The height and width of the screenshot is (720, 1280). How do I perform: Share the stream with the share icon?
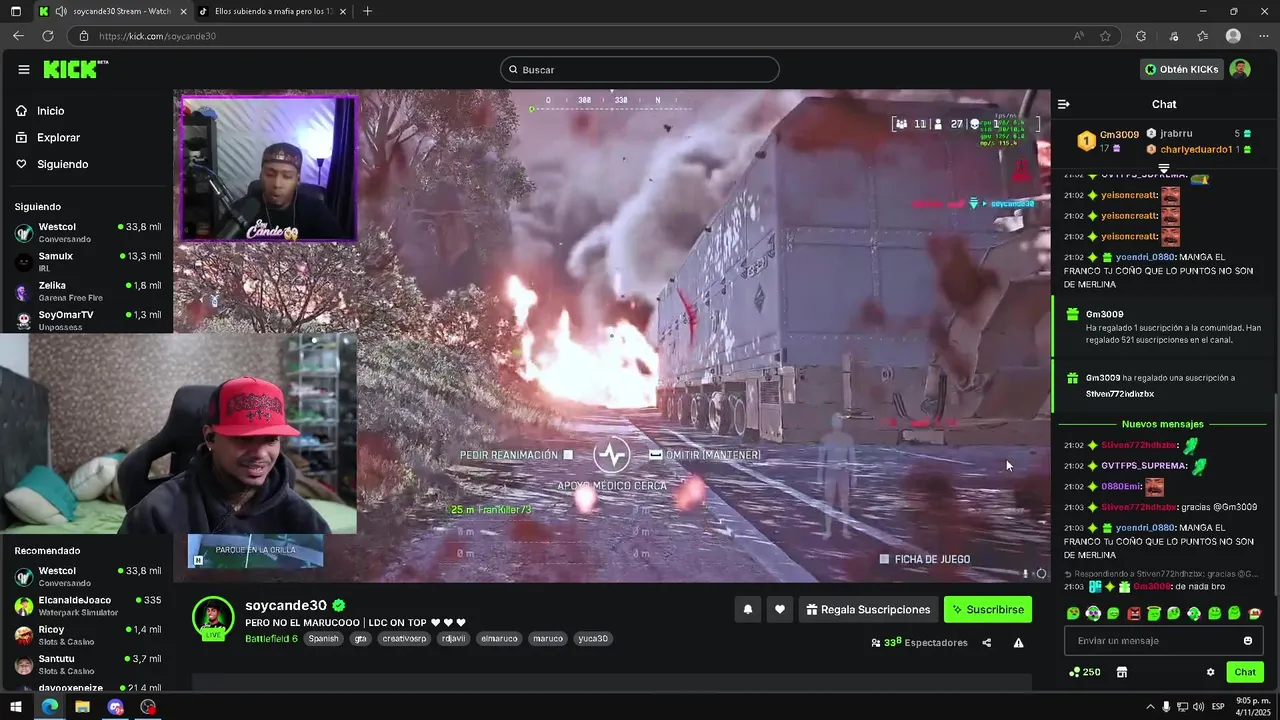986,643
